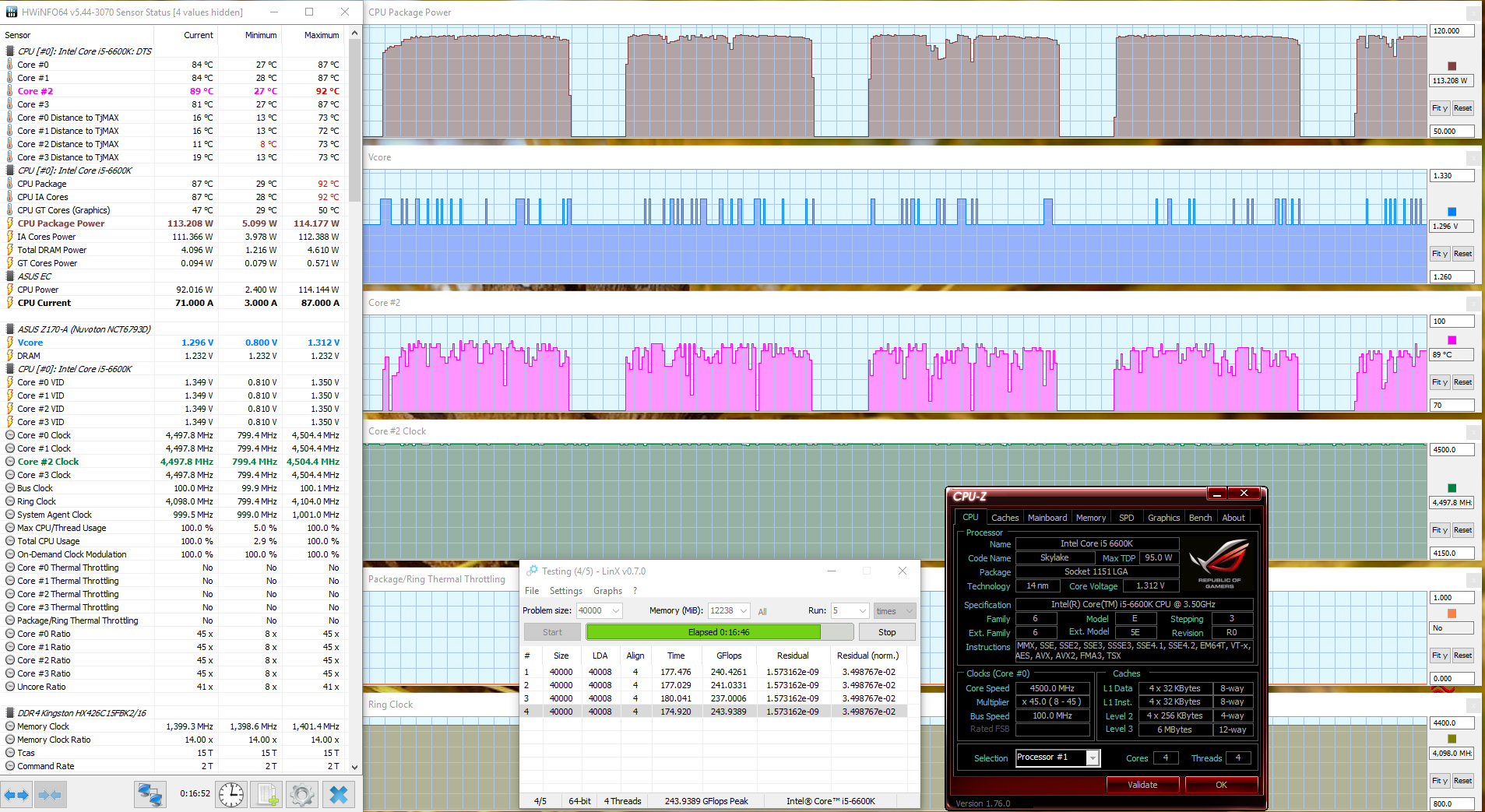Open the Problem size dropdown in LinX
The width and height of the screenshot is (1485, 812).
pyautogui.click(x=617, y=611)
